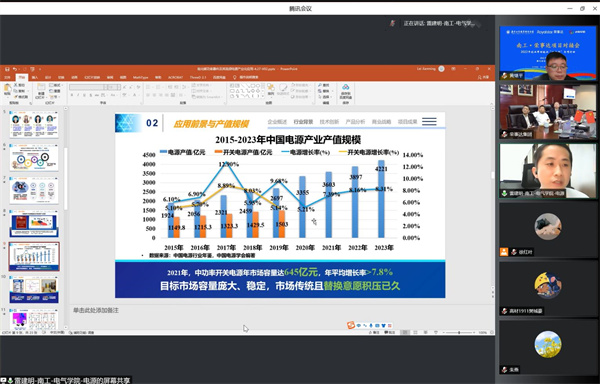This screenshot has height=384, width=600.
Task: Toggle the Notes pane button in status bar
Action: tap(375, 332)
